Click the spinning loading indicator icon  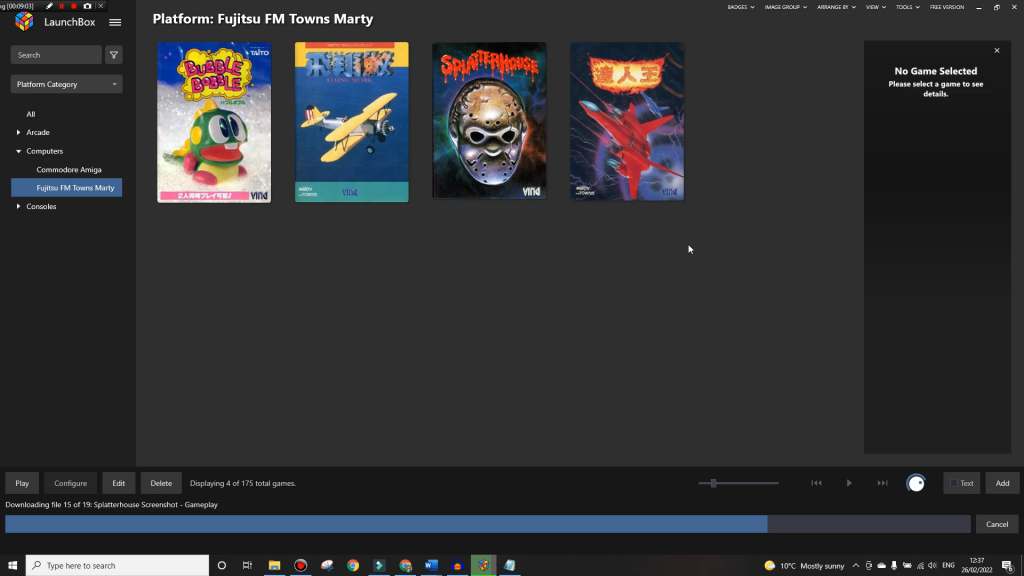(916, 483)
